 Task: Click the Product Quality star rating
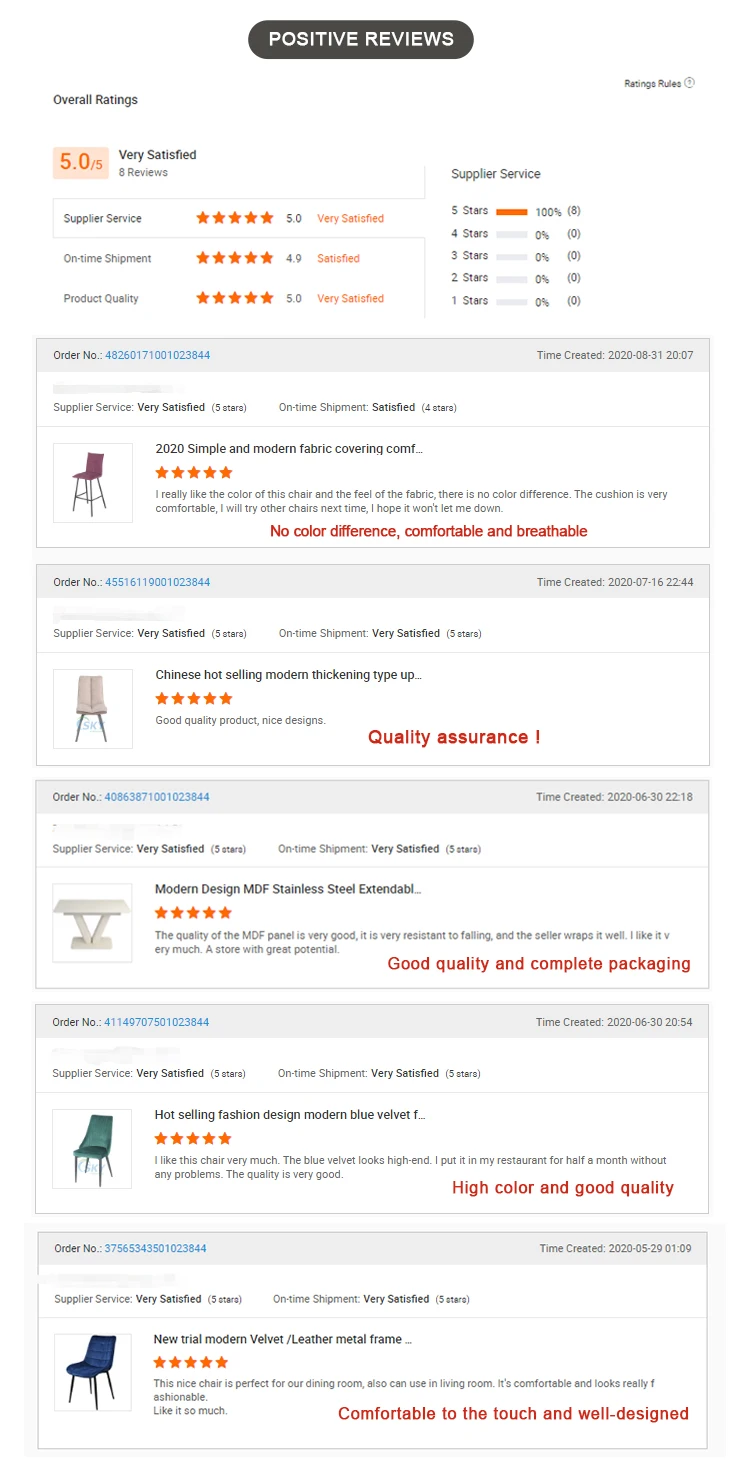point(234,298)
